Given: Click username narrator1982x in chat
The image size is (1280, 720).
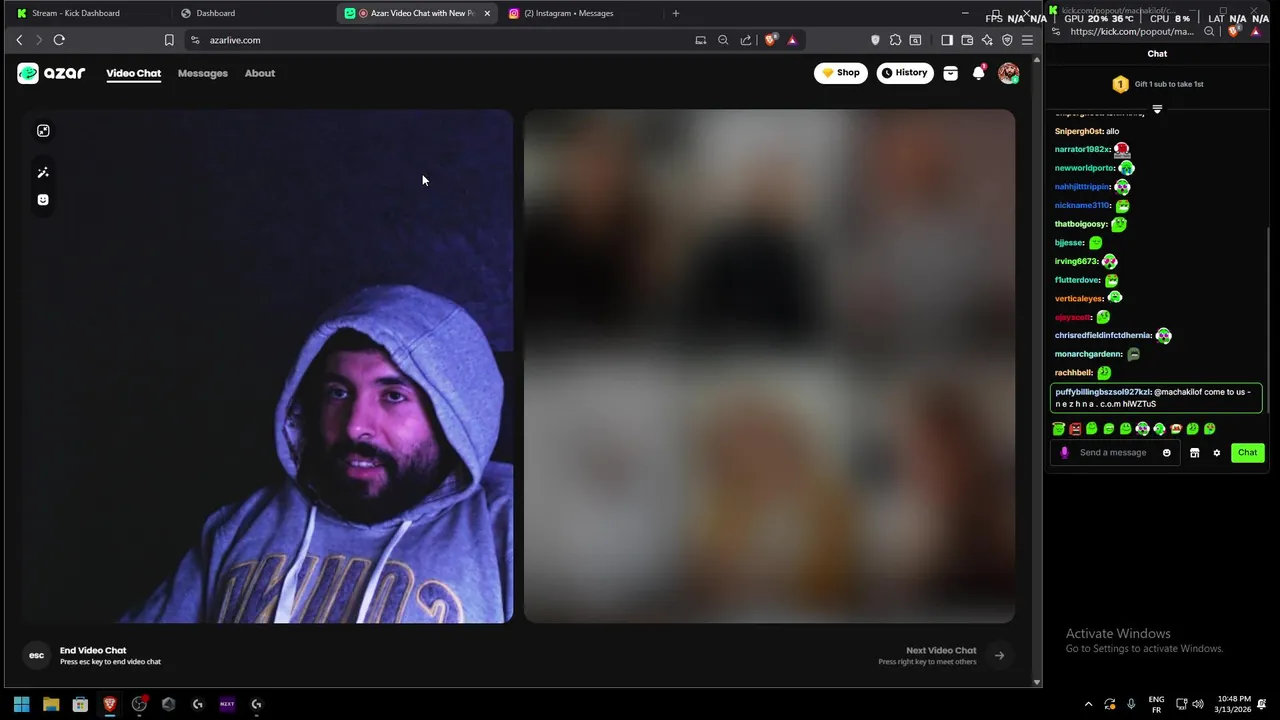Looking at the screenshot, I should pyautogui.click(x=1083, y=150).
